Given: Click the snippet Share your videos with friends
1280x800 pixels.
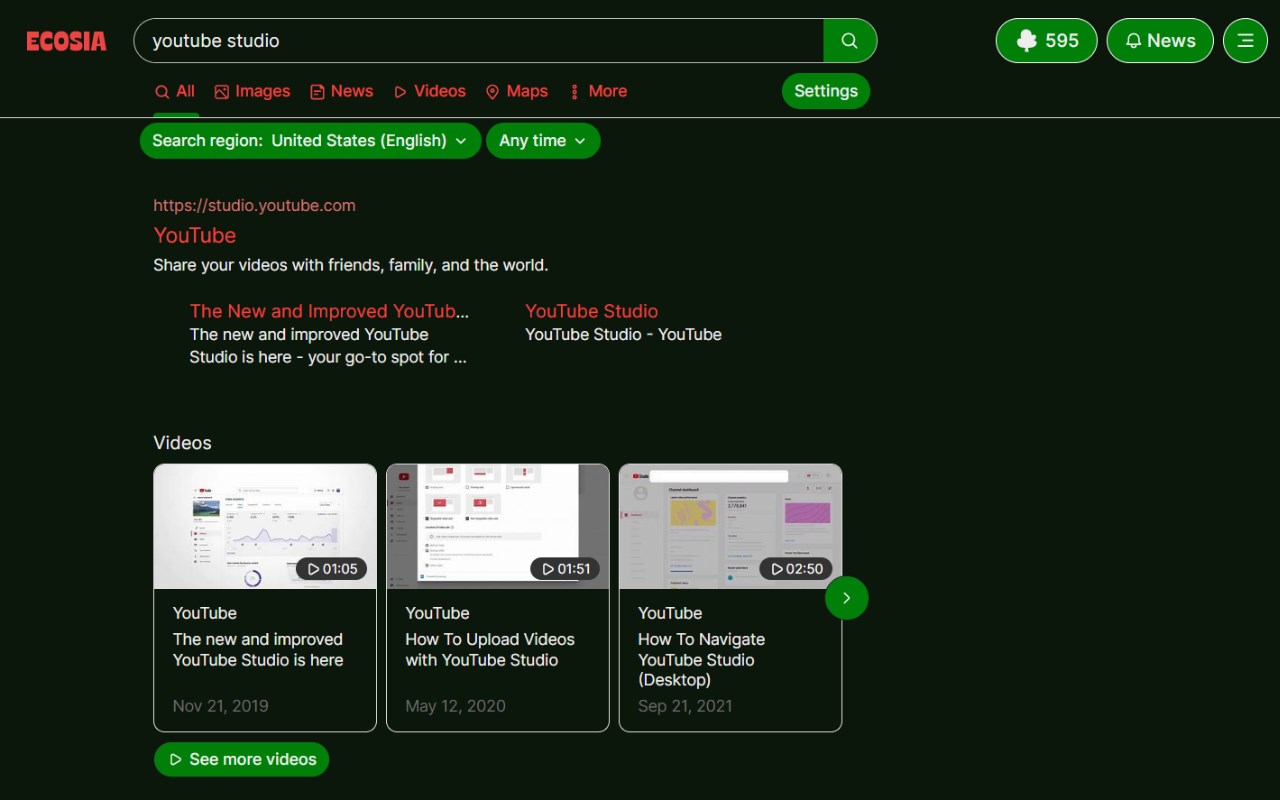Looking at the screenshot, I should click(350, 265).
